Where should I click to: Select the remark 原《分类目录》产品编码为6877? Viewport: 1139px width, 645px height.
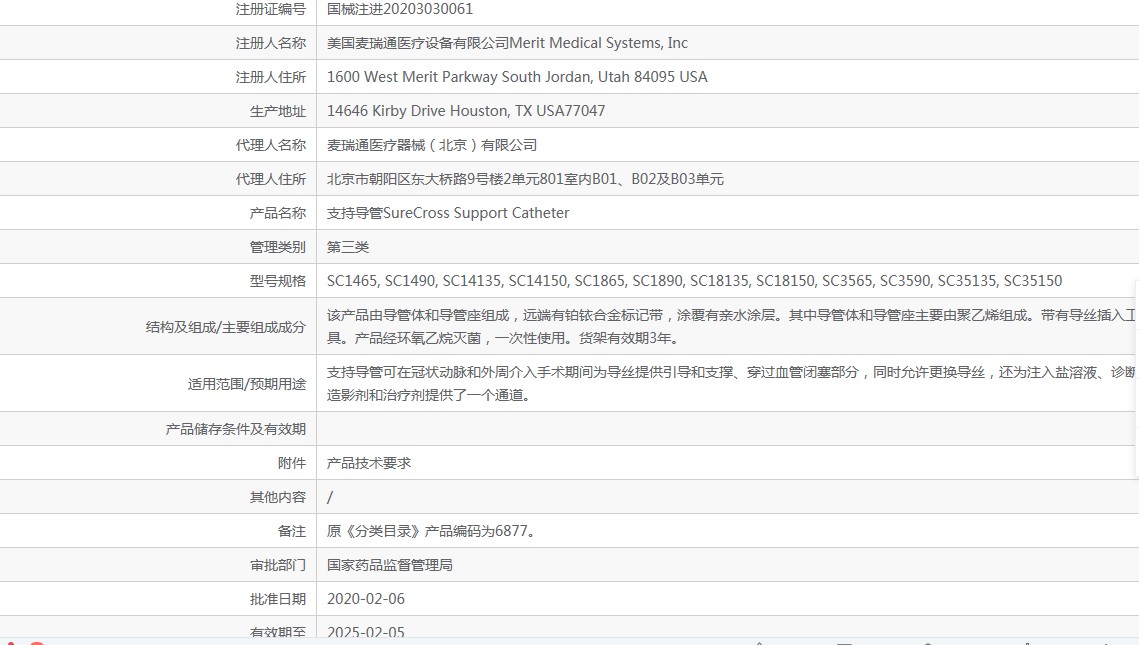(x=431, y=531)
